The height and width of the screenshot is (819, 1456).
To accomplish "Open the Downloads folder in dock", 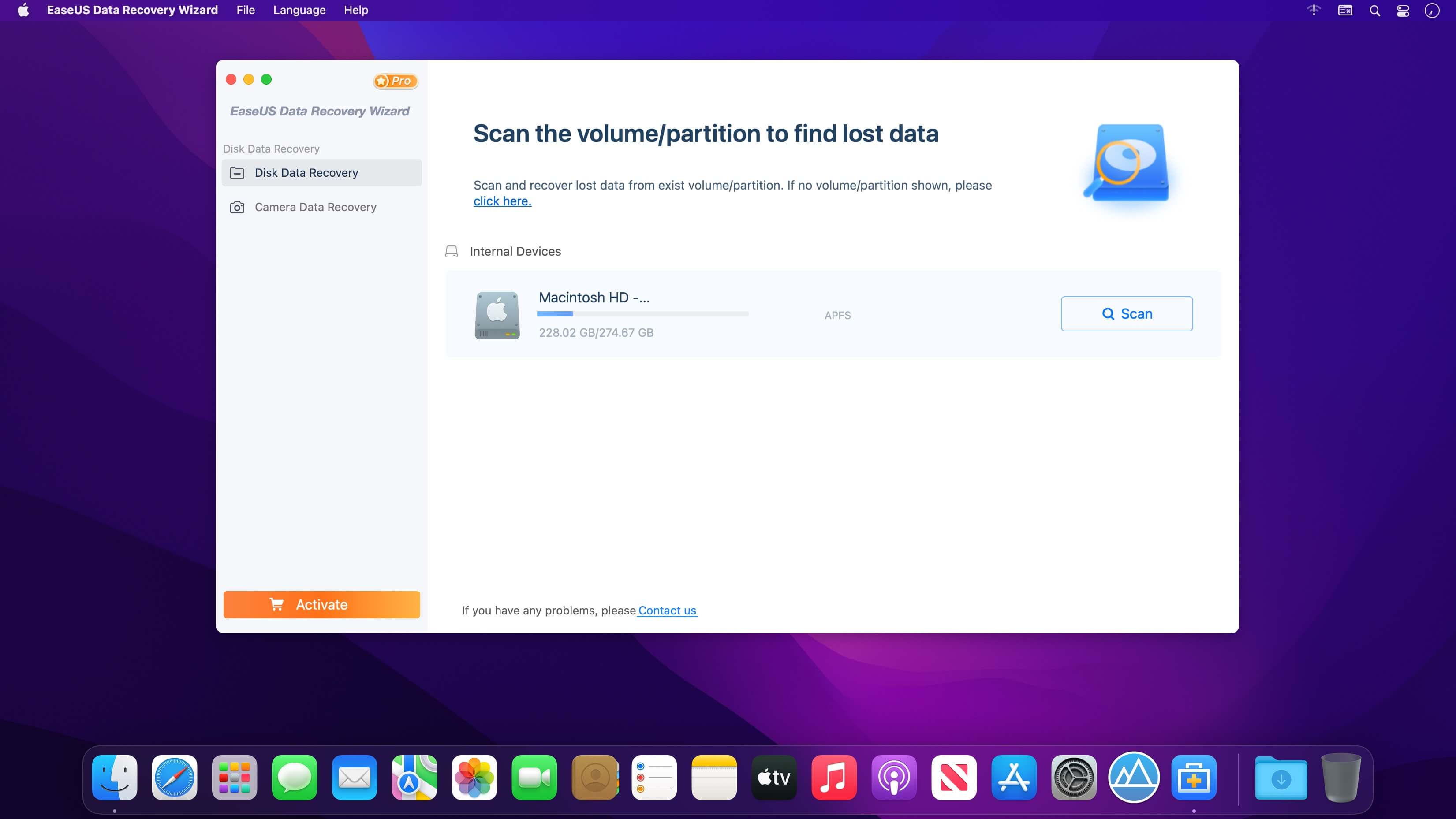I will point(1281,777).
